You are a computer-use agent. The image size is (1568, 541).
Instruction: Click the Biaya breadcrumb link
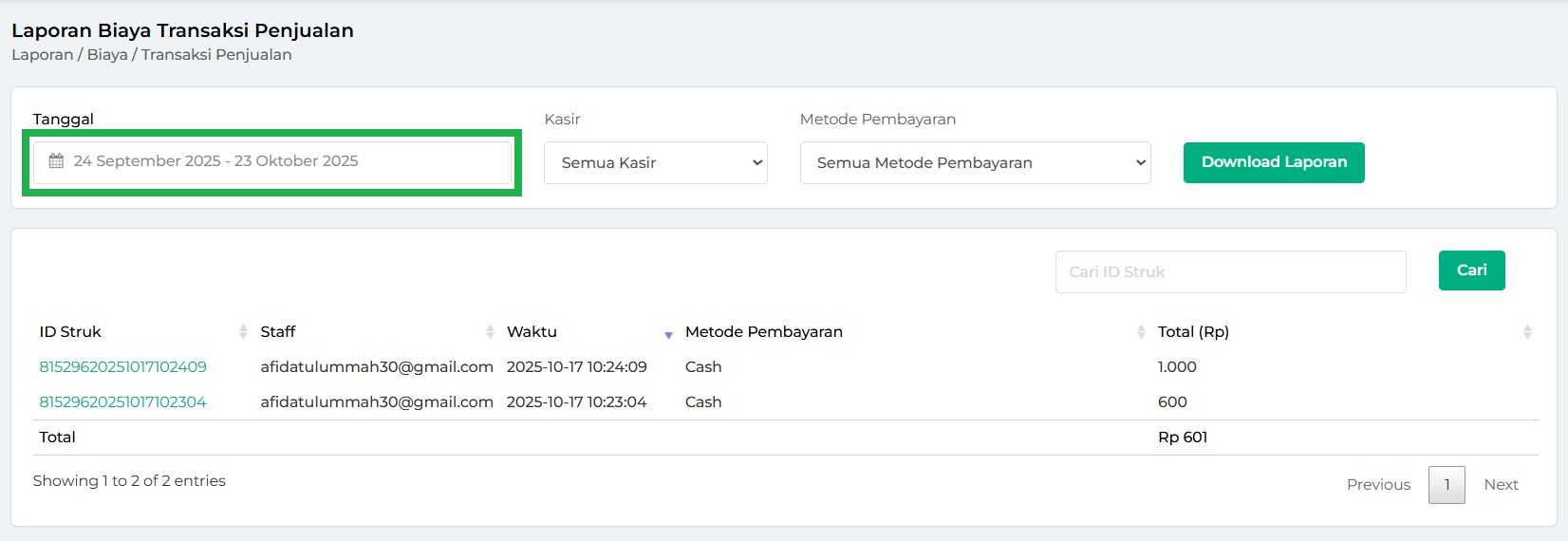(107, 55)
